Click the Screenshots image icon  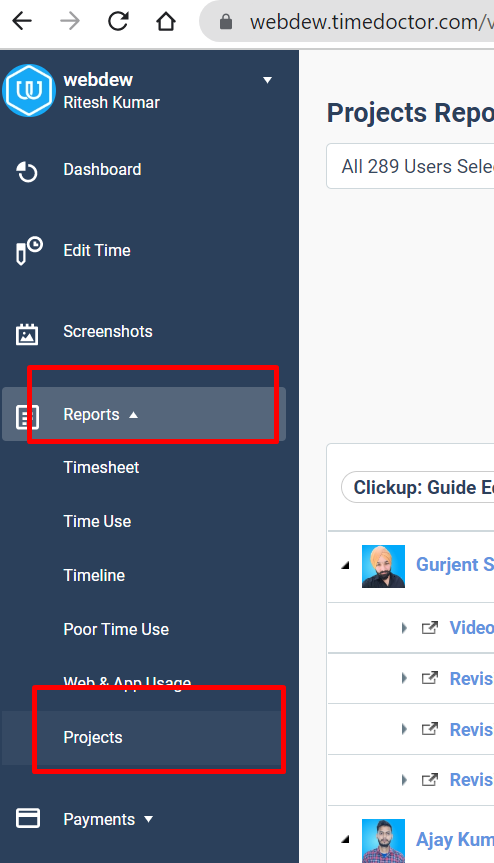point(27,334)
